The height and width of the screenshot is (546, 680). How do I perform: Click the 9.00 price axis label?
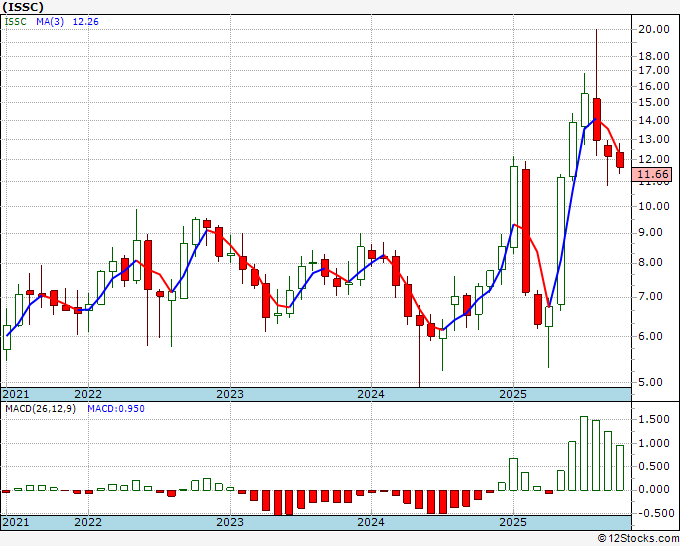[x=651, y=233]
